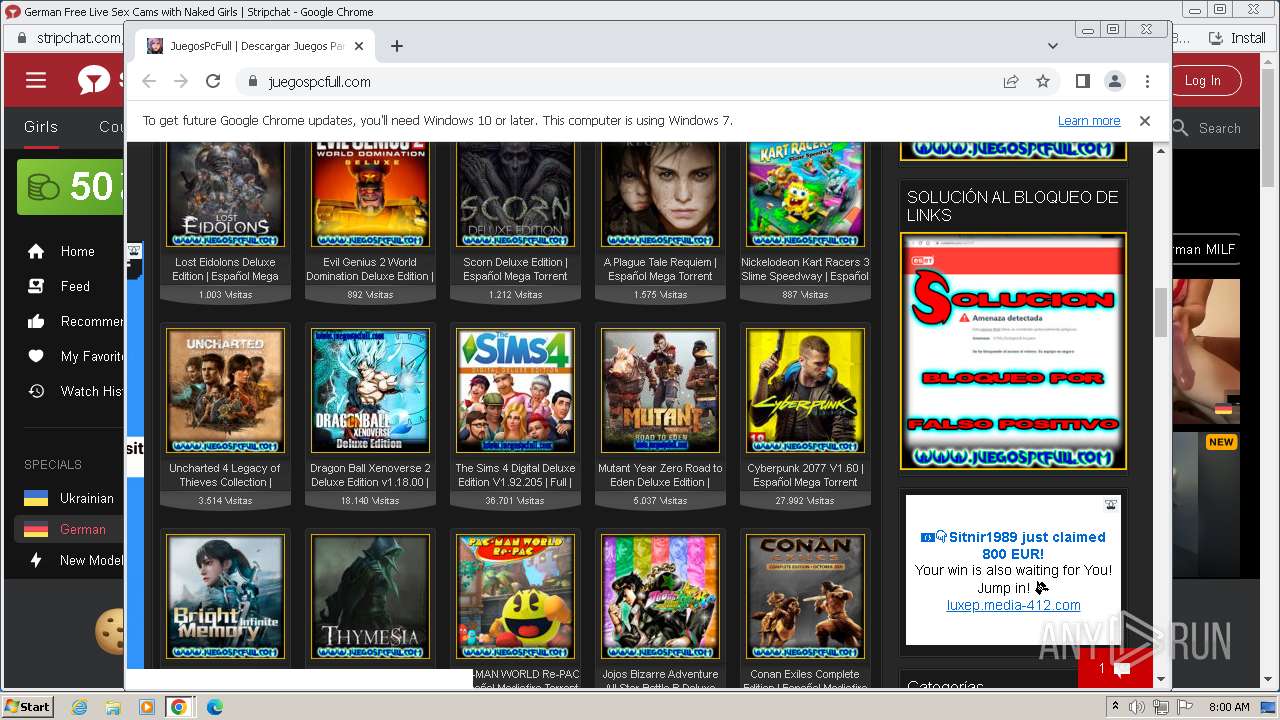Click Search in Stripchat window
The height and width of the screenshot is (720, 1280).
[x=1207, y=128]
